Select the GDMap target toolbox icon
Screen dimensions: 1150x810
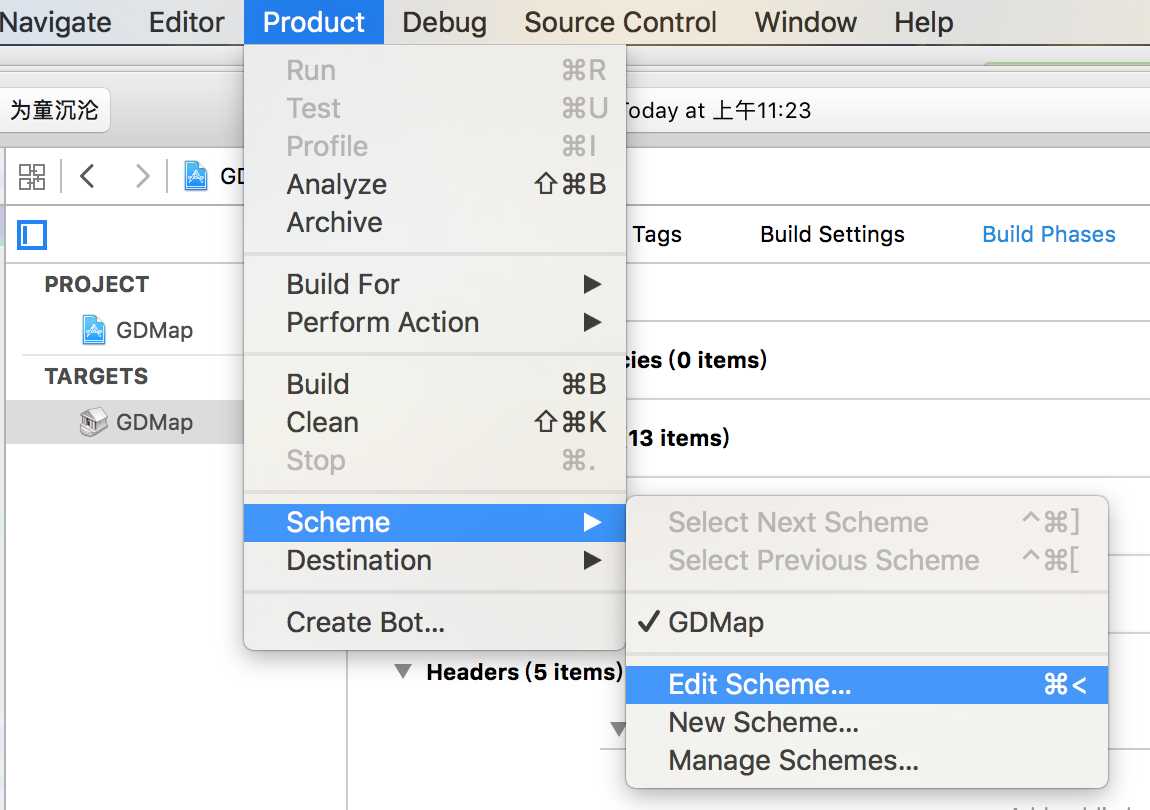coord(93,423)
